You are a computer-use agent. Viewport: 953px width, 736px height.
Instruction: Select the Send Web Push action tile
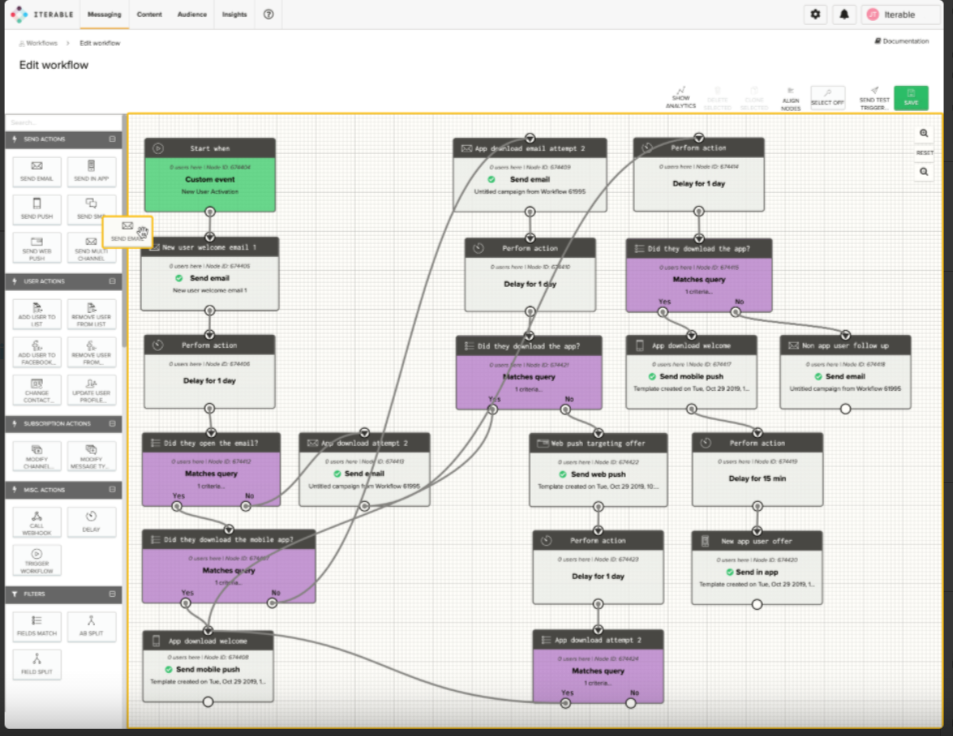point(37,248)
